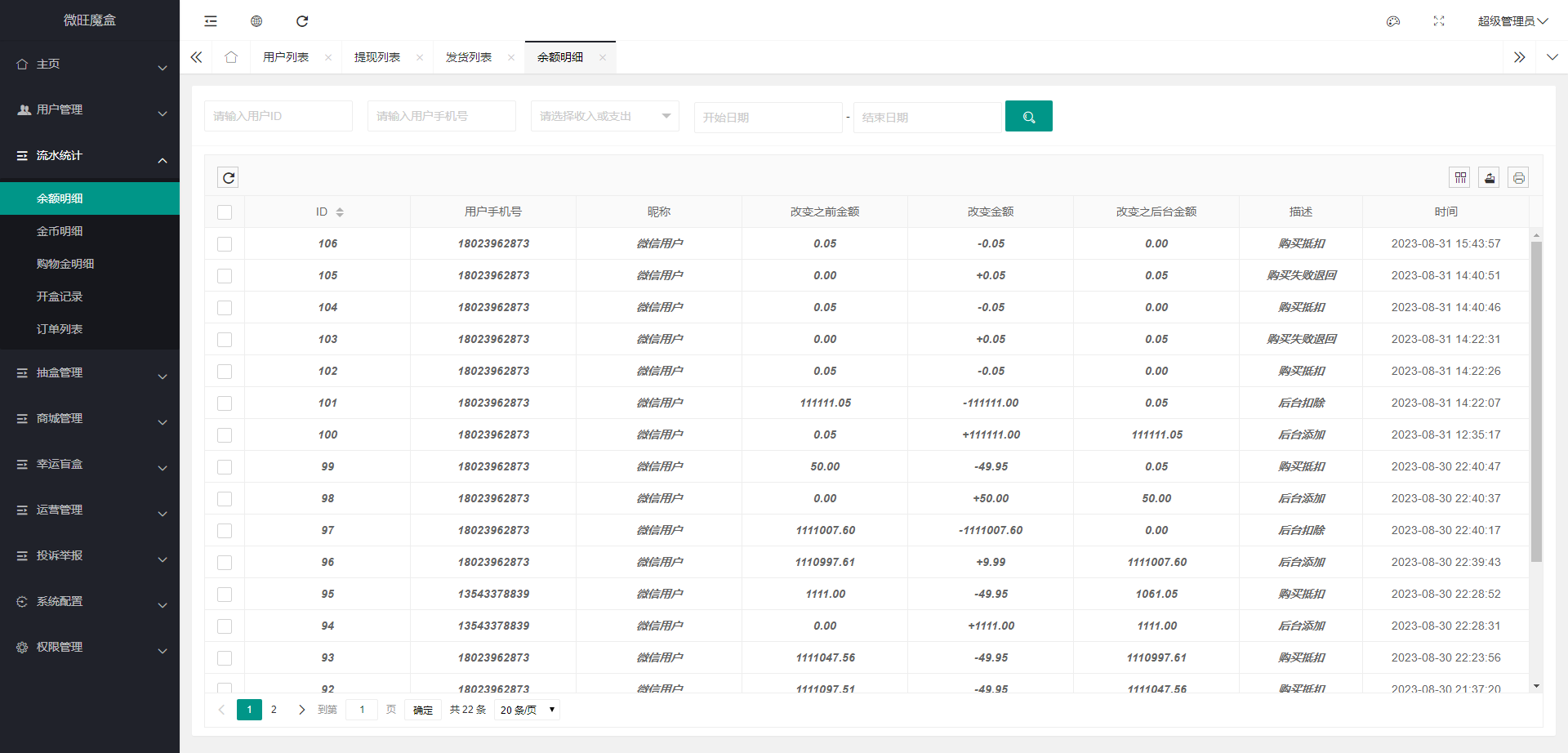The height and width of the screenshot is (753, 1568).
Task: Go to the home tab icon
Action: (x=231, y=57)
